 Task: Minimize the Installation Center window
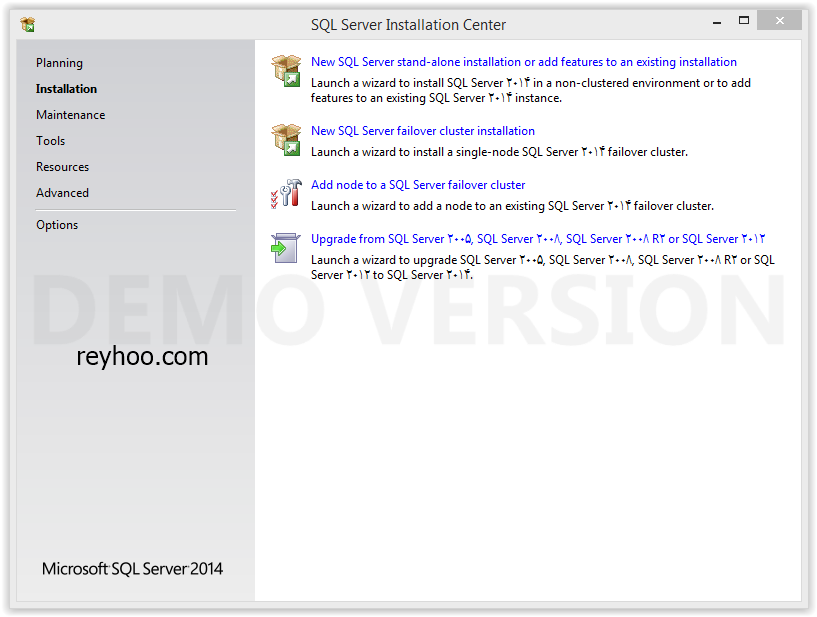[717, 22]
